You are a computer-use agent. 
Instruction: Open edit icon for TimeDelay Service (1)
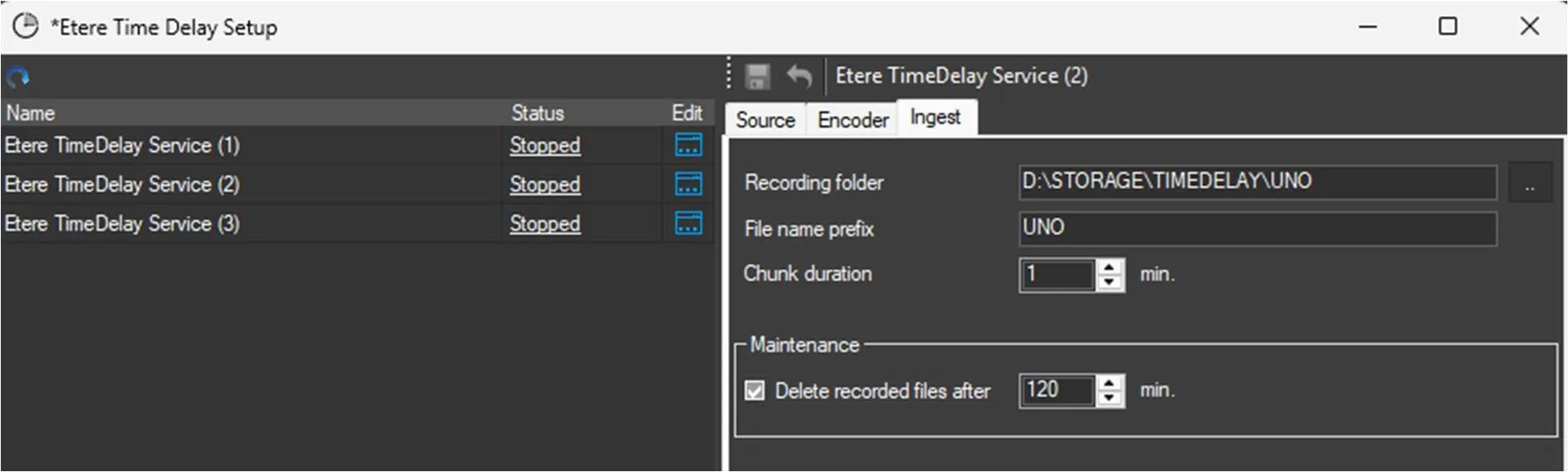(x=688, y=145)
